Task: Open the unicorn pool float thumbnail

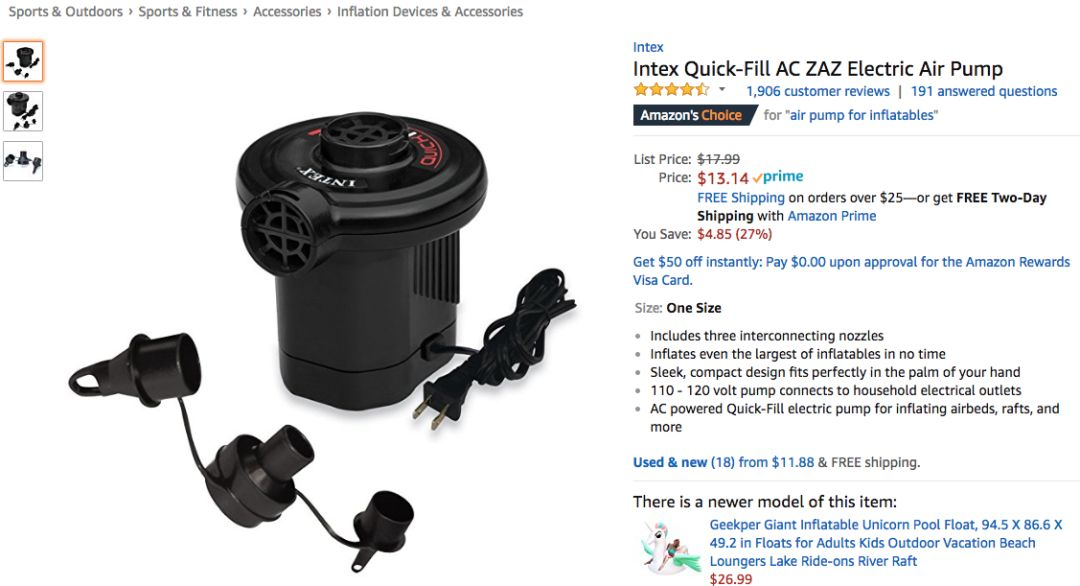Action: pos(667,548)
